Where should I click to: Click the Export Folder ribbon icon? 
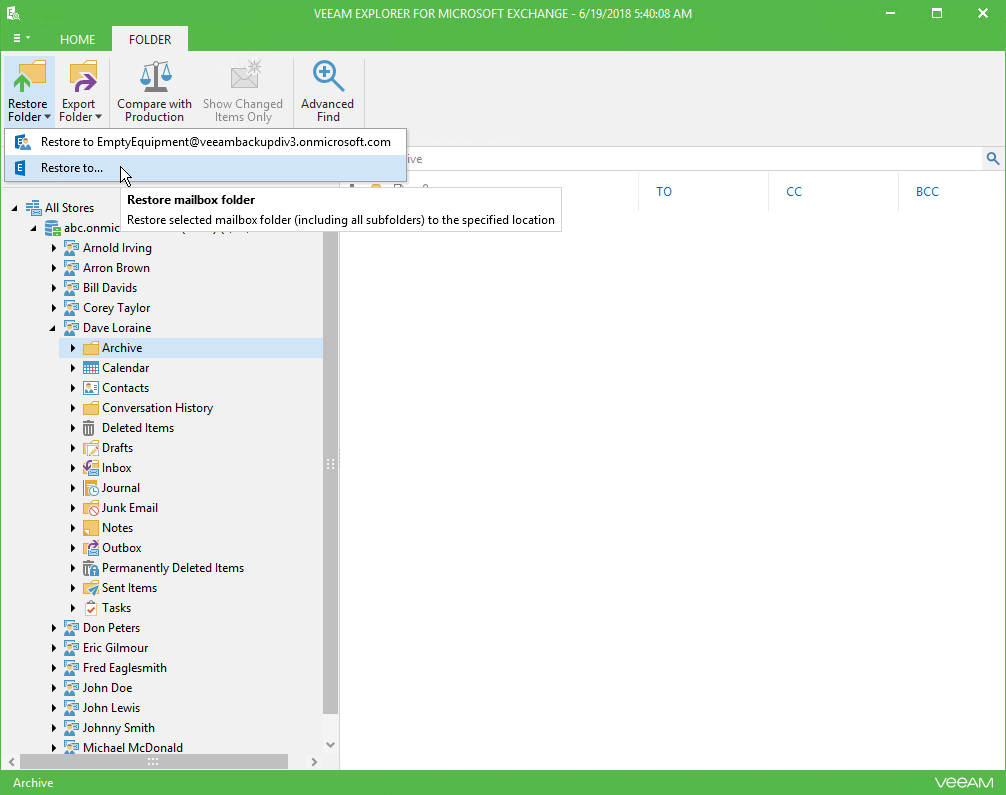coord(81,76)
